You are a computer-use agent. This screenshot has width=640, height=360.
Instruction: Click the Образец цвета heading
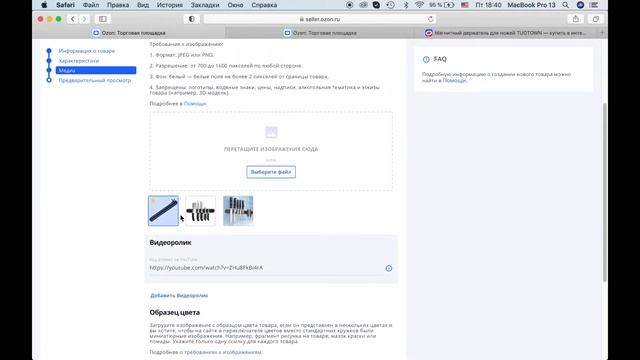click(174, 312)
